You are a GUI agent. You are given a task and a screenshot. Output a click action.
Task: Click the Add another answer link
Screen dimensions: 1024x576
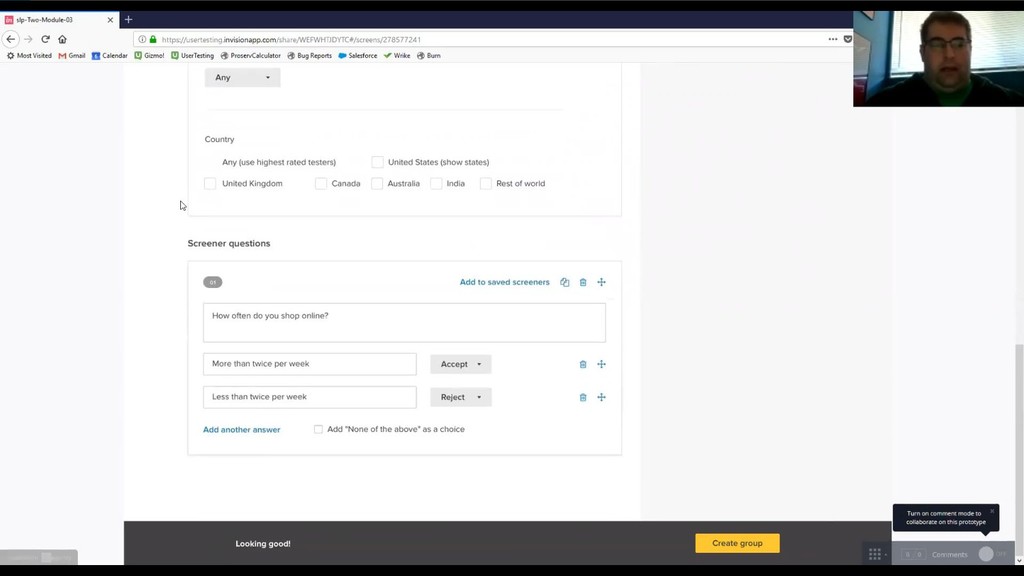[242, 430]
